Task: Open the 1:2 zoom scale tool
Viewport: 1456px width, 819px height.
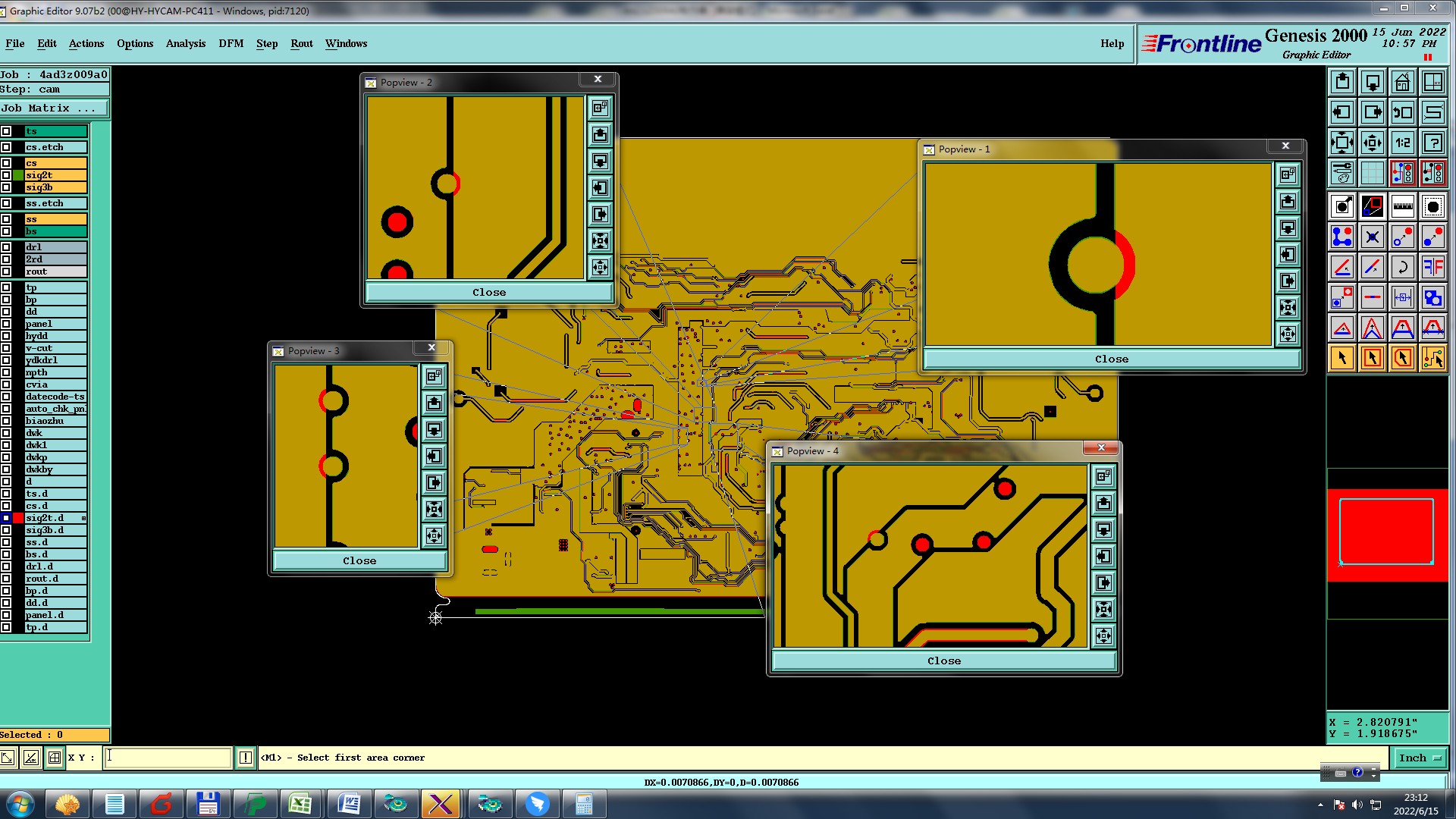Action: [x=1402, y=143]
